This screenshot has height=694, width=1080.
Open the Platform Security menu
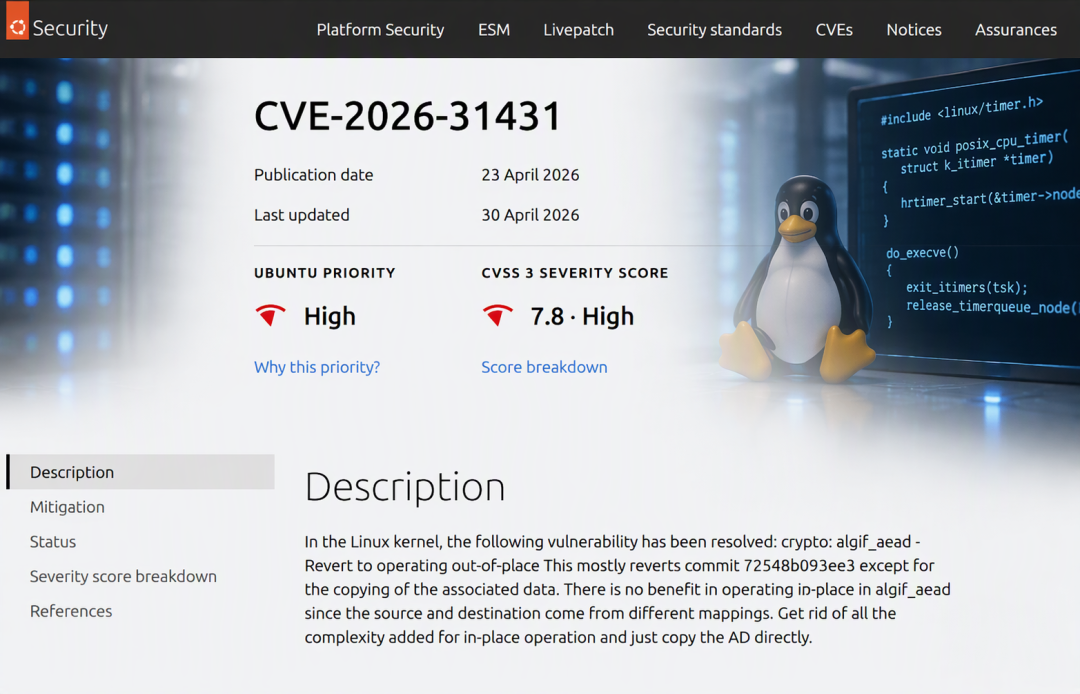click(380, 30)
